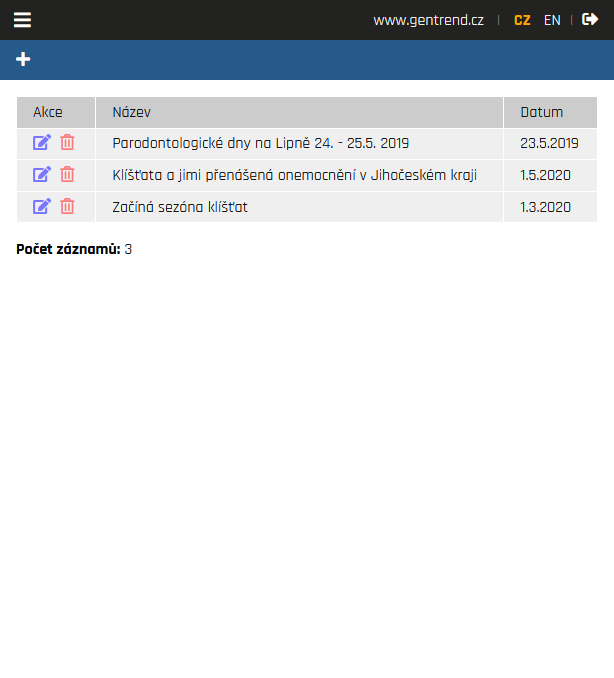Sort by the Název column header
Screen dimensions: 614x678
[x=132, y=112]
